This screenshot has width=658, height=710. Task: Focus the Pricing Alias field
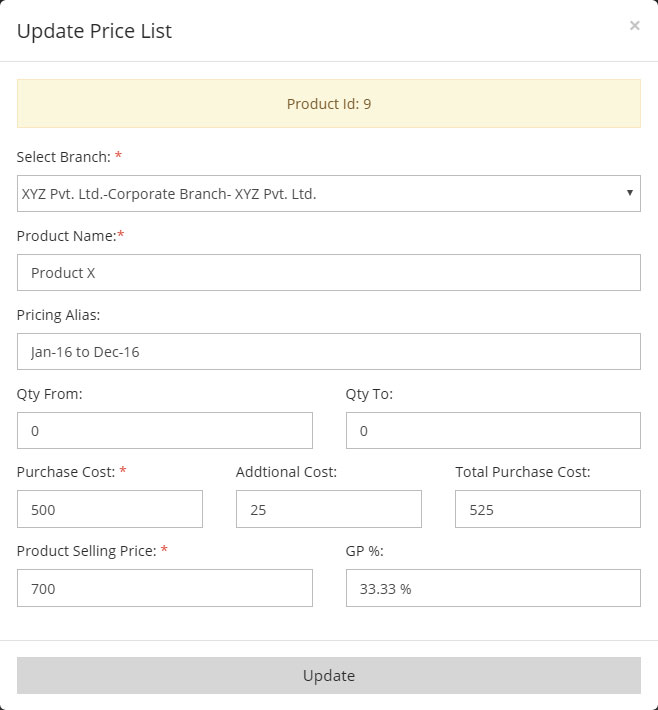tap(329, 351)
